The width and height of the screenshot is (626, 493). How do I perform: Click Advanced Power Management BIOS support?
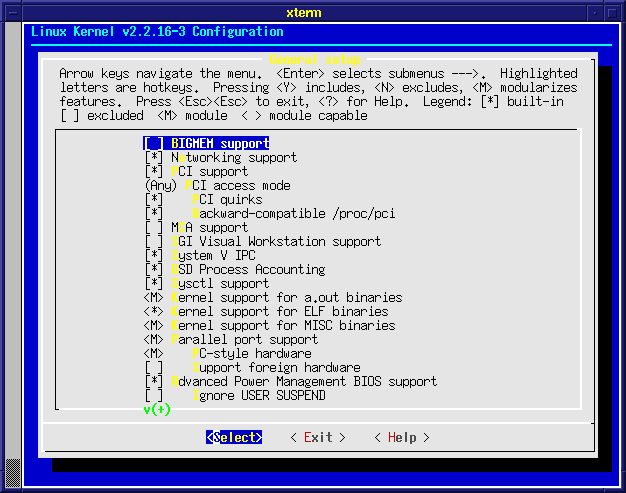(304, 382)
